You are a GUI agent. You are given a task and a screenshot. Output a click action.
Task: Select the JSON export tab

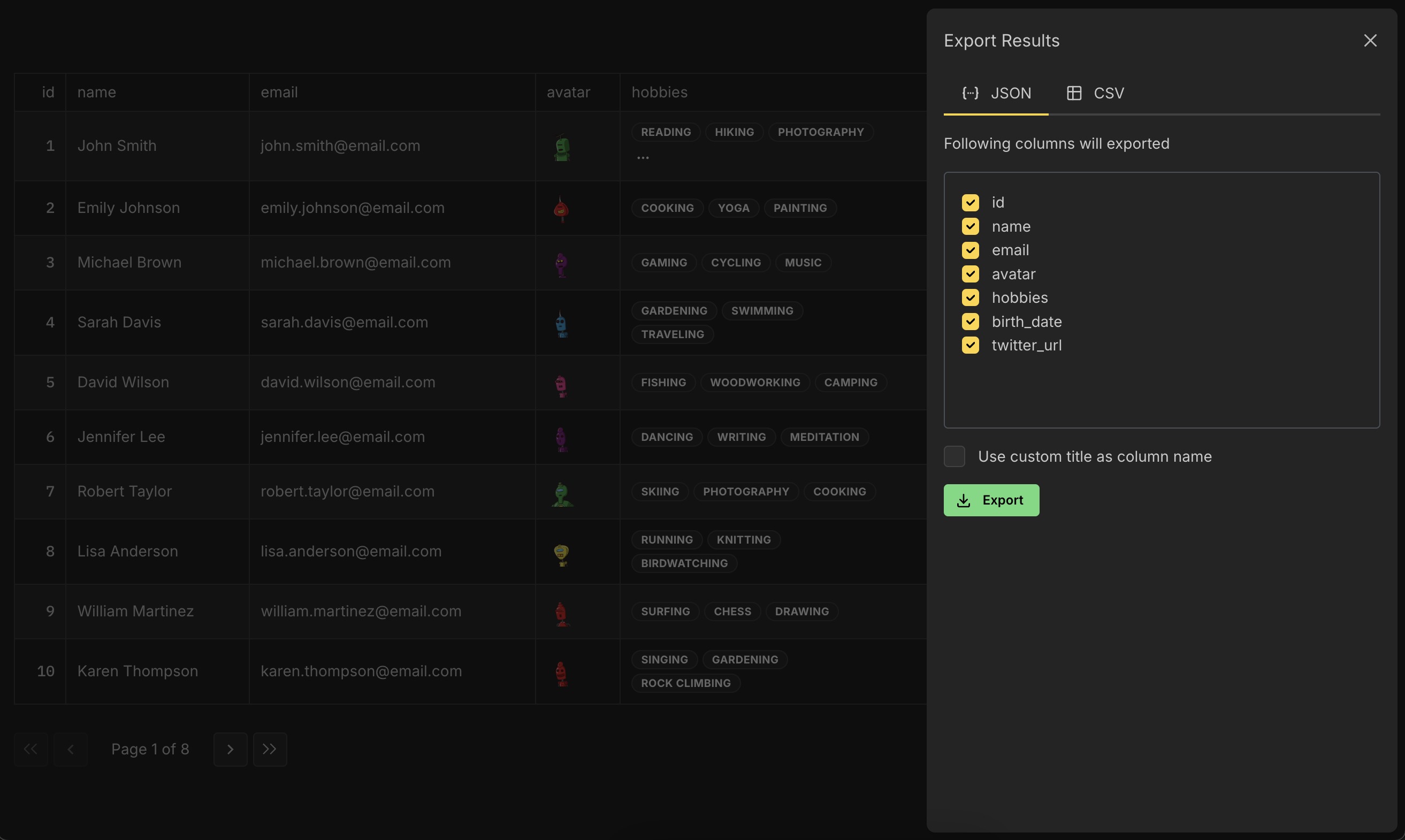[x=996, y=94]
